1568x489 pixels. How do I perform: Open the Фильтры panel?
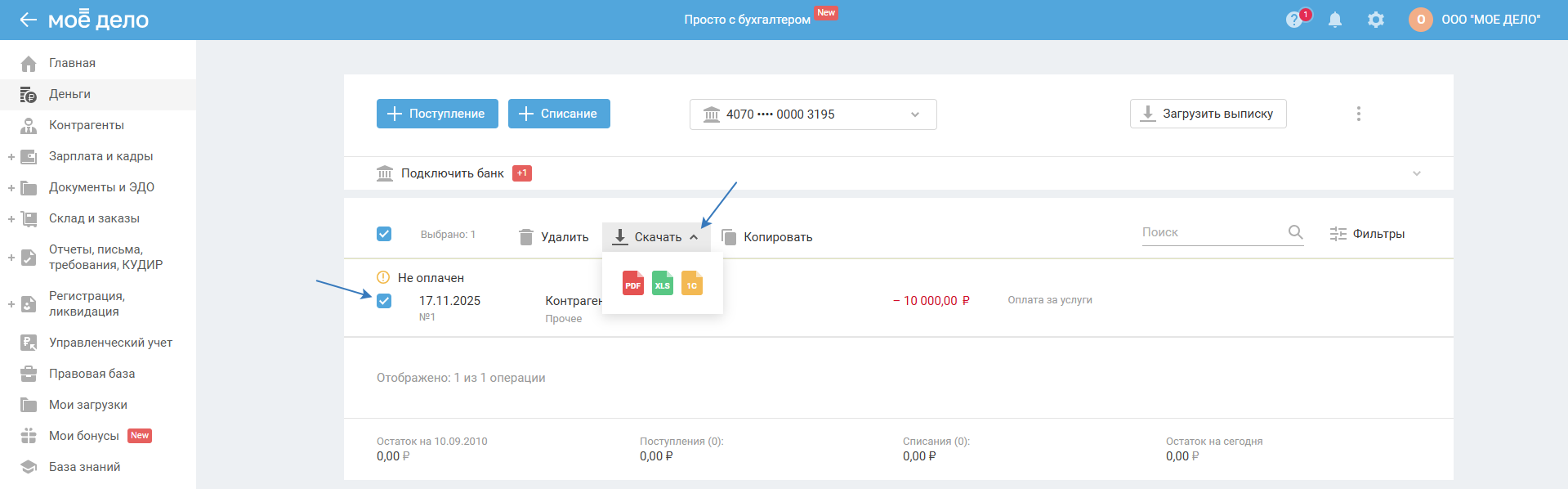[x=1368, y=234]
